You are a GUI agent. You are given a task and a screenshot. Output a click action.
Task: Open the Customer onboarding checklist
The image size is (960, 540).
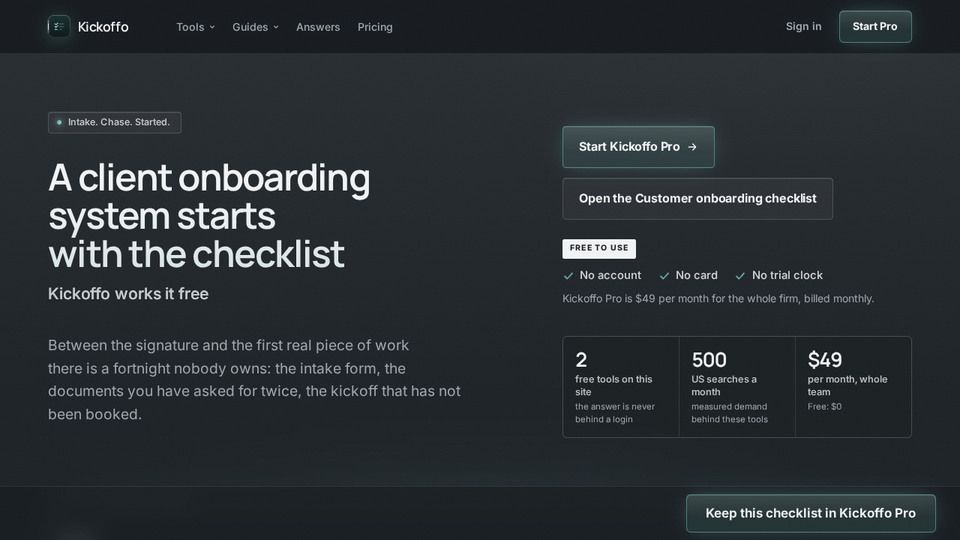pos(697,198)
